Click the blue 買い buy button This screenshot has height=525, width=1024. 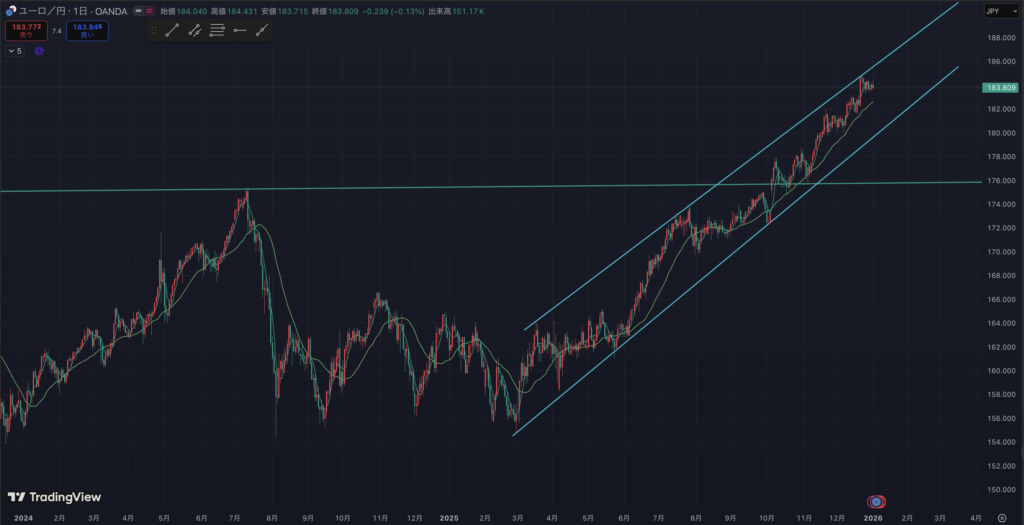(x=88, y=31)
